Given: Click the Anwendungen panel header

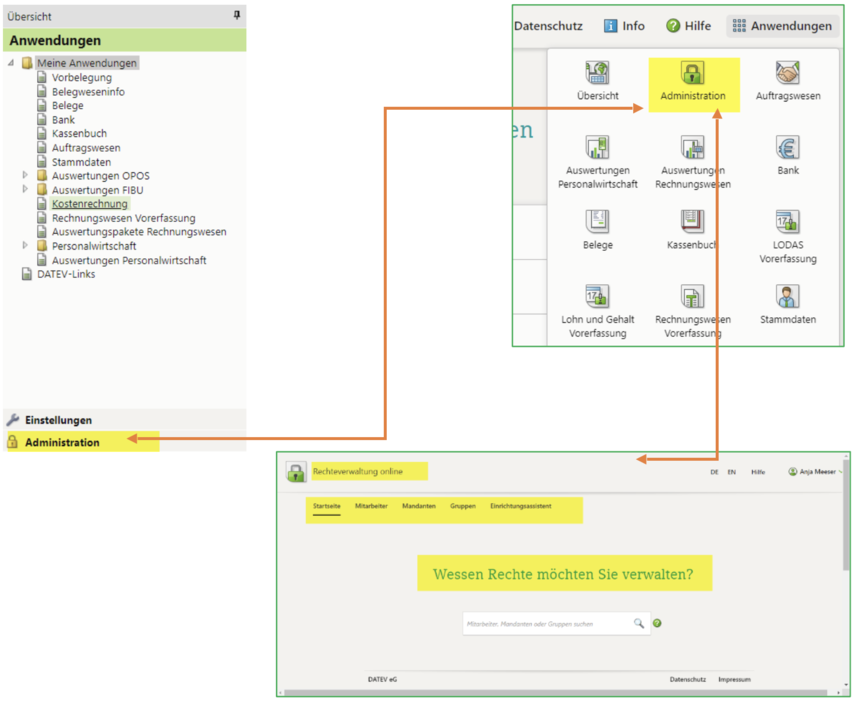Looking at the screenshot, I should (x=124, y=40).
